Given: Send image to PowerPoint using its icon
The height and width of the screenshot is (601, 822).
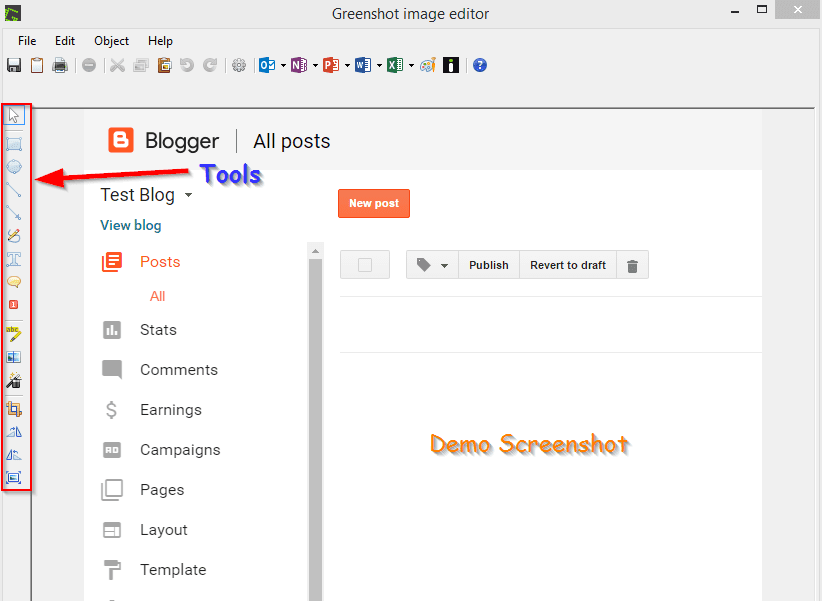Looking at the screenshot, I should click(331, 66).
